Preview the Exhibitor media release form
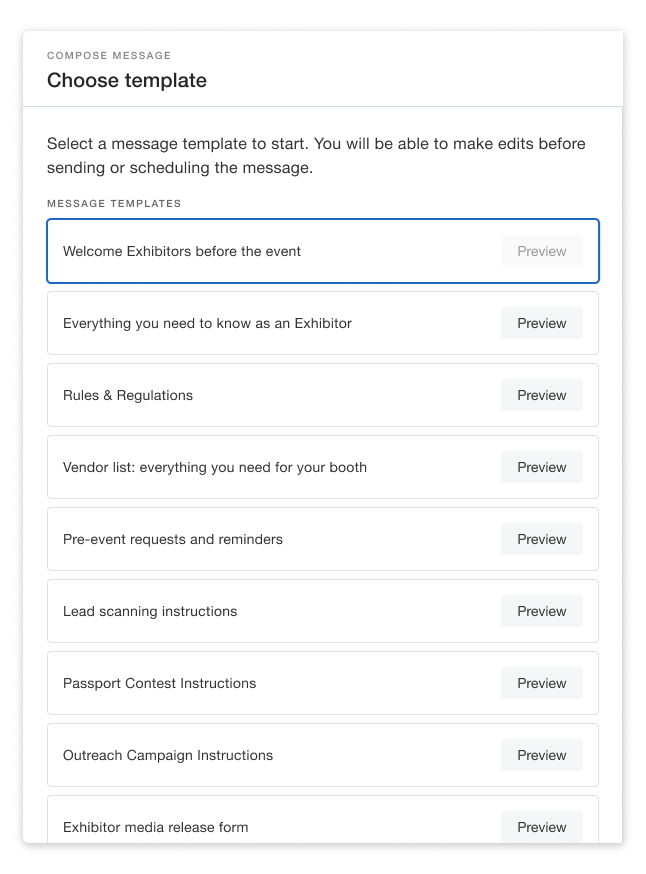The width and height of the screenshot is (646, 874). coord(541,827)
